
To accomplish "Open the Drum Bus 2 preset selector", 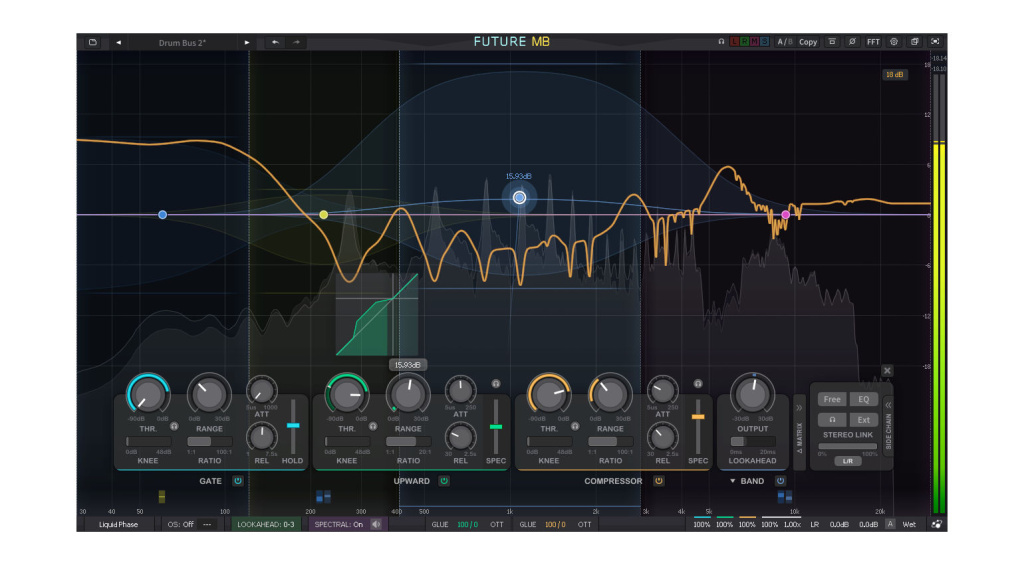I will point(182,42).
